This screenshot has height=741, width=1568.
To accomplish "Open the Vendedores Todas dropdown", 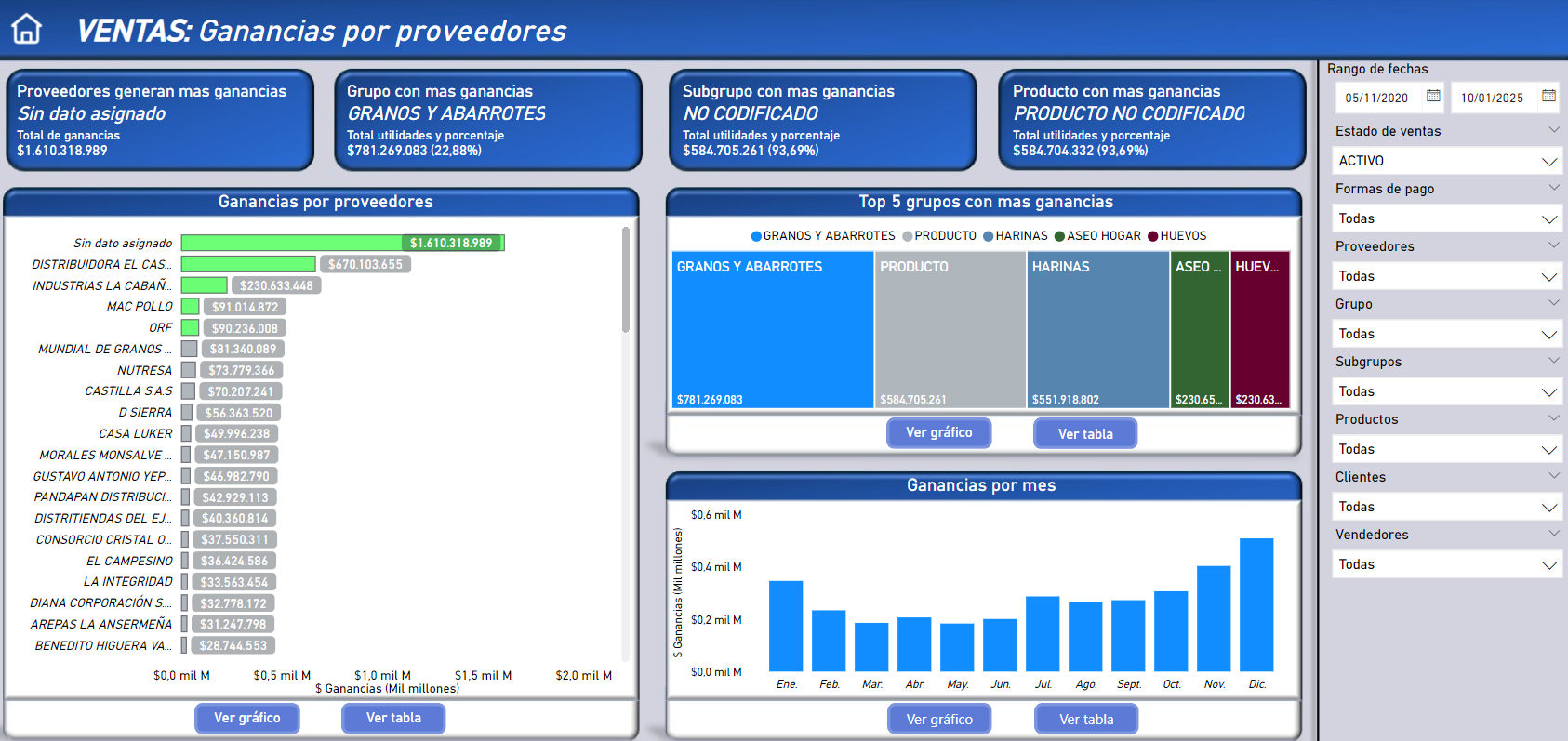I will click(x=1548, y=565).
